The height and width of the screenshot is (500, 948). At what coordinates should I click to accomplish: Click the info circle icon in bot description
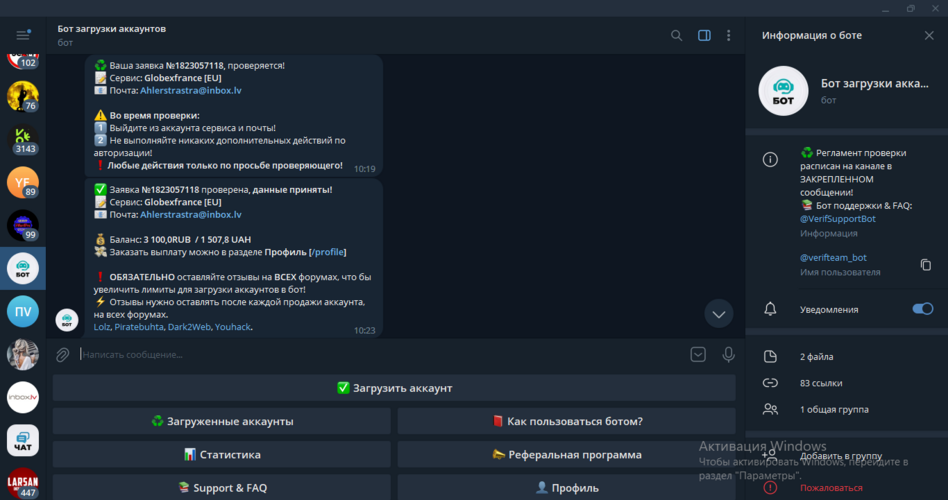[770, 160]
